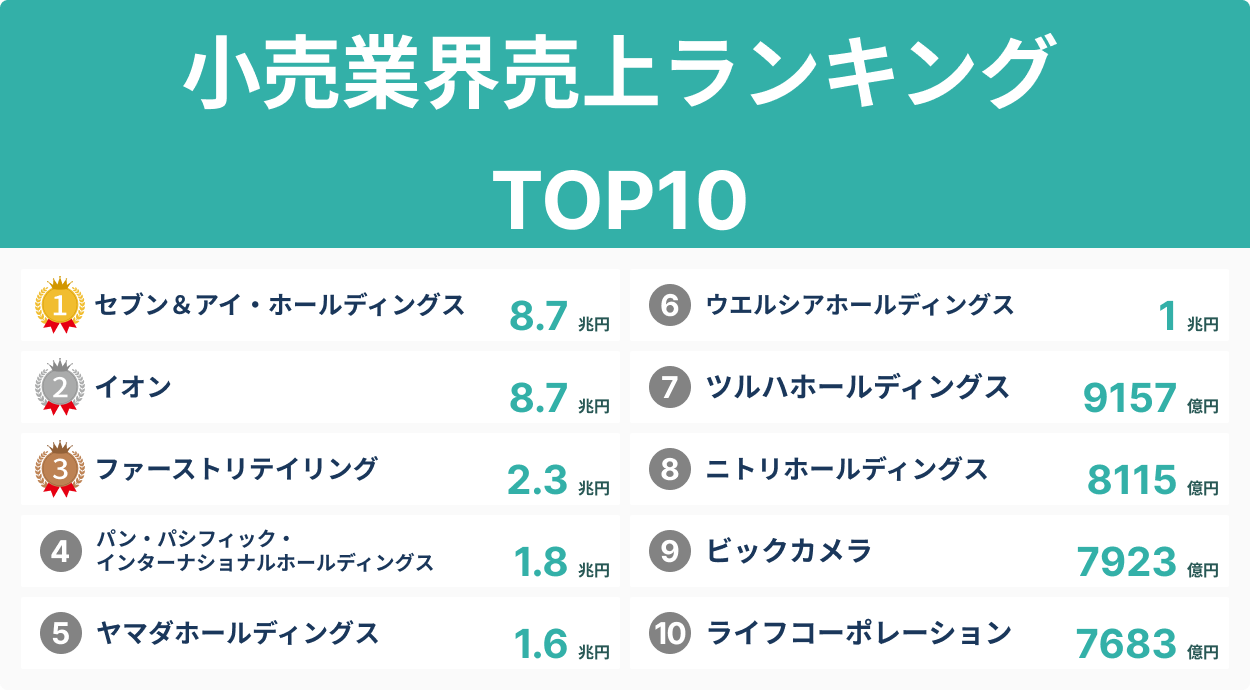Click the 2.3 兆円 sales value
The width and height of the screenshot is (1250, 690).
point(557,481)
